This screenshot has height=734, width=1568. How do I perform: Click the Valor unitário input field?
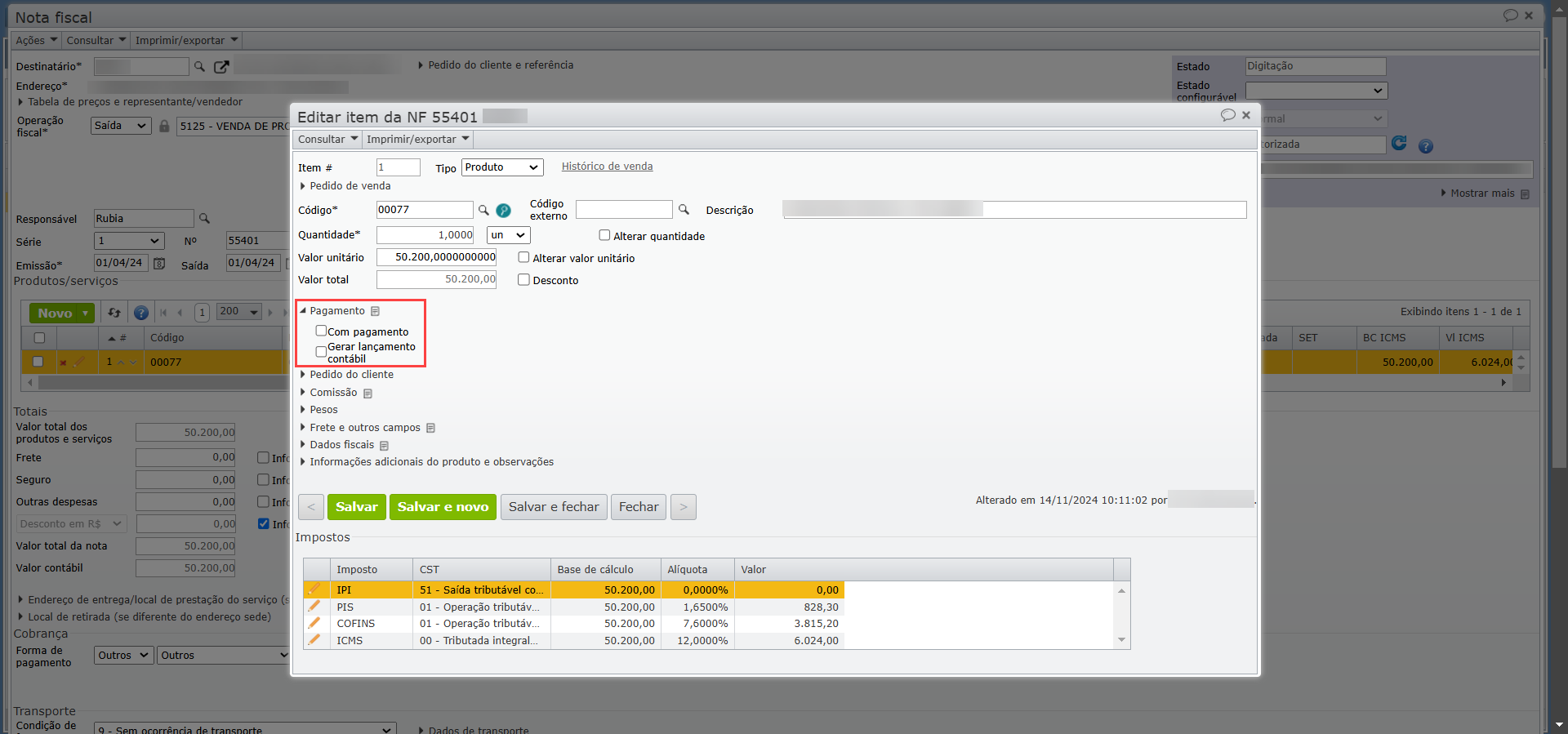click(x=437, y=257)
